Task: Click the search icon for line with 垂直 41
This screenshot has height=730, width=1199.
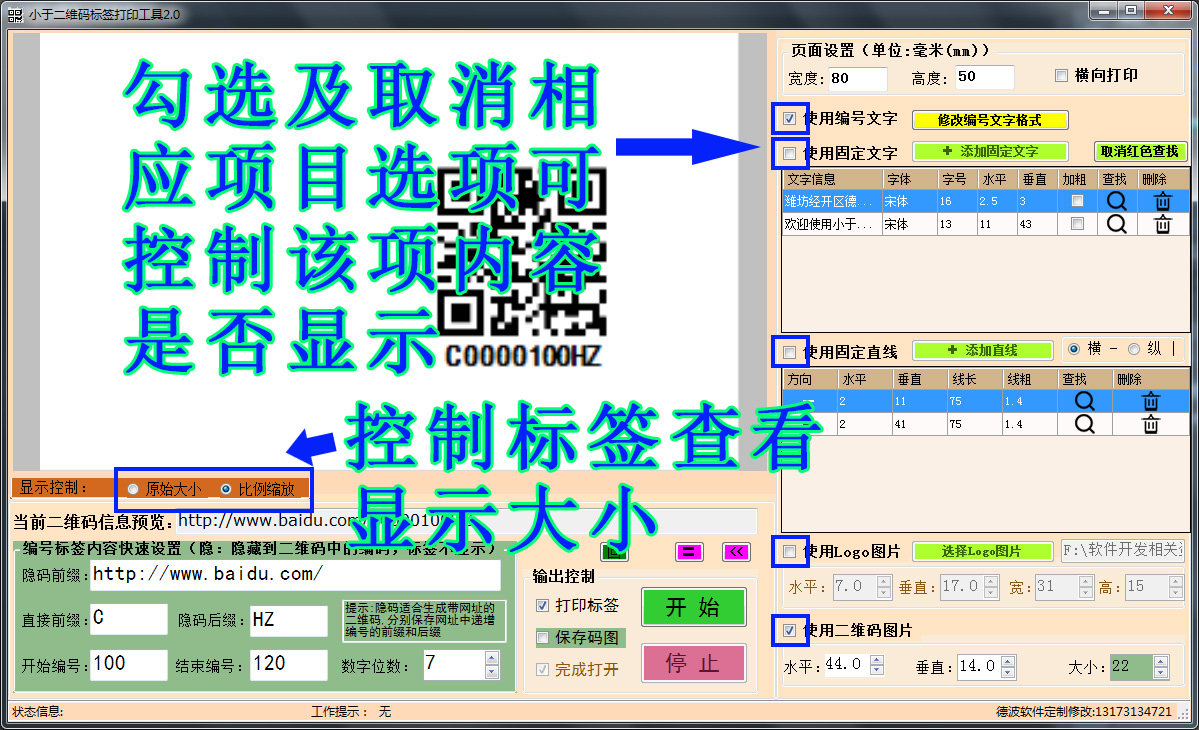Action: point(1084,423)
